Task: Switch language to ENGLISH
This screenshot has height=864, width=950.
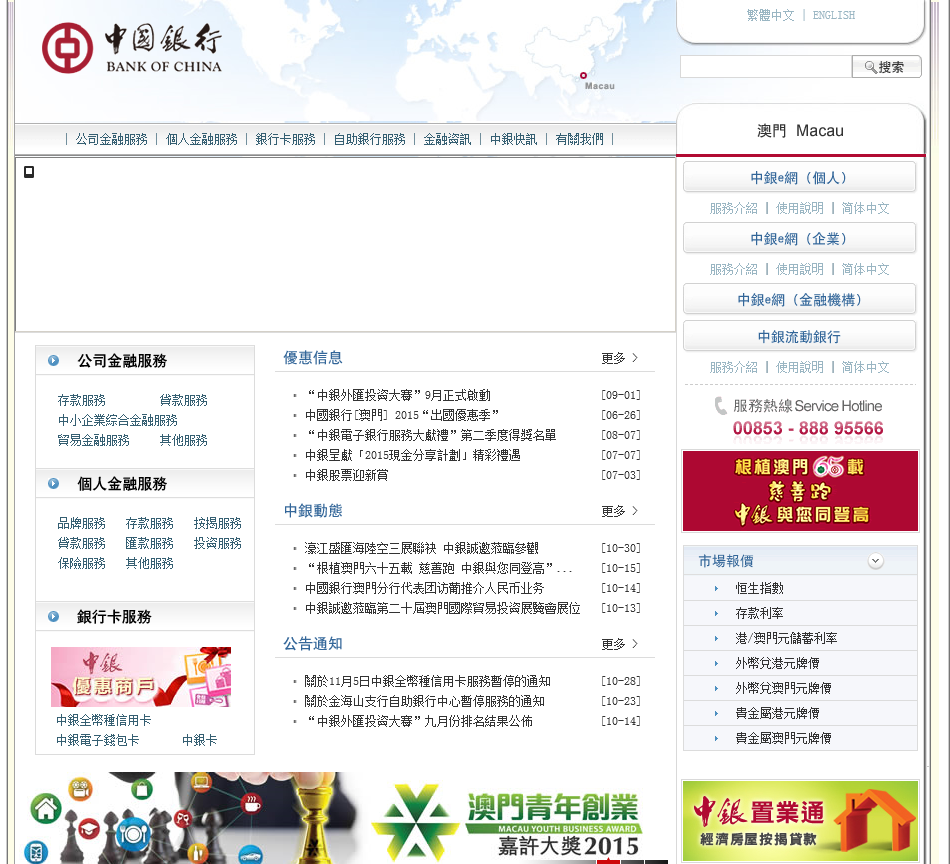Action: click(834, 16)
